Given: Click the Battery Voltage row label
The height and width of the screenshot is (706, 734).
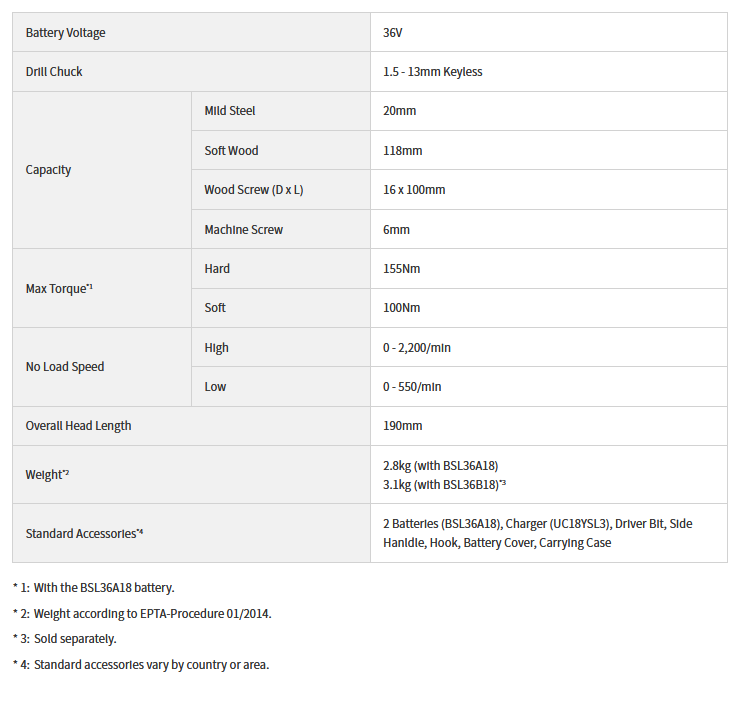Looking at the screenshot, I should click(65, 33).
